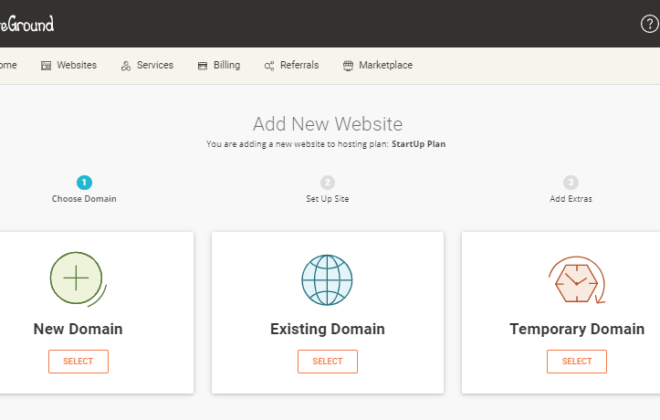This screenshot has height=420, width=660.
Task: Open the help question mark icon
Action: [650, 24]
